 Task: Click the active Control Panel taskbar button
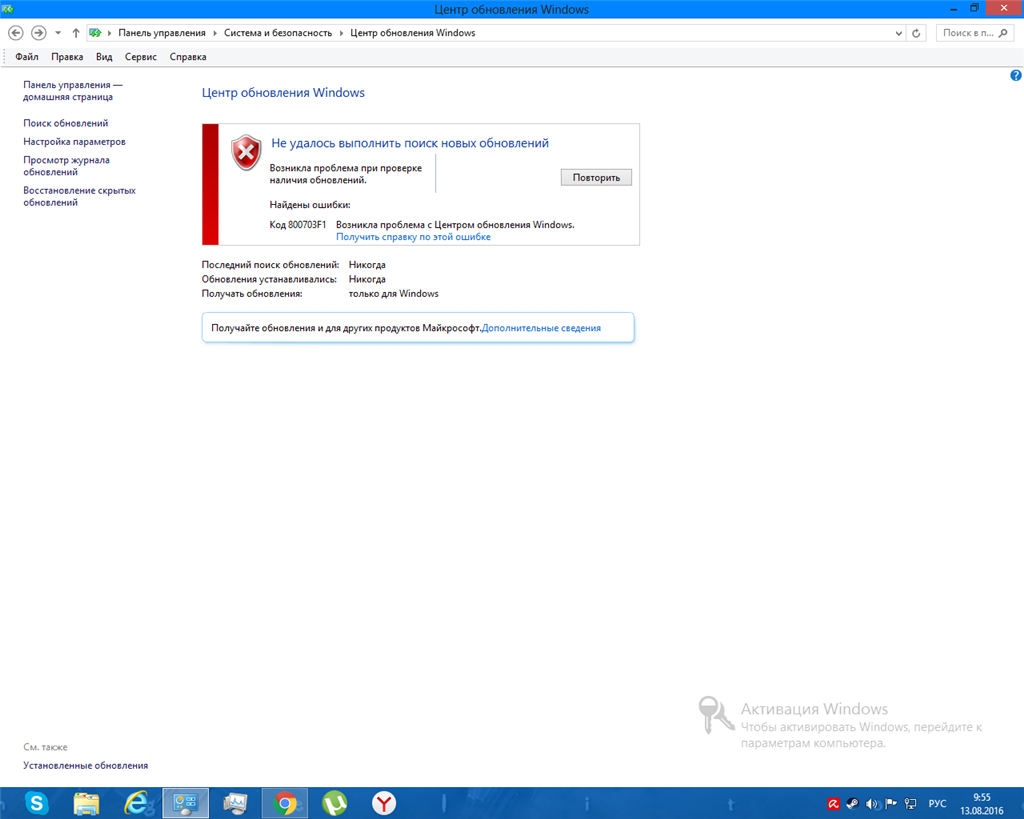[185, 803]
